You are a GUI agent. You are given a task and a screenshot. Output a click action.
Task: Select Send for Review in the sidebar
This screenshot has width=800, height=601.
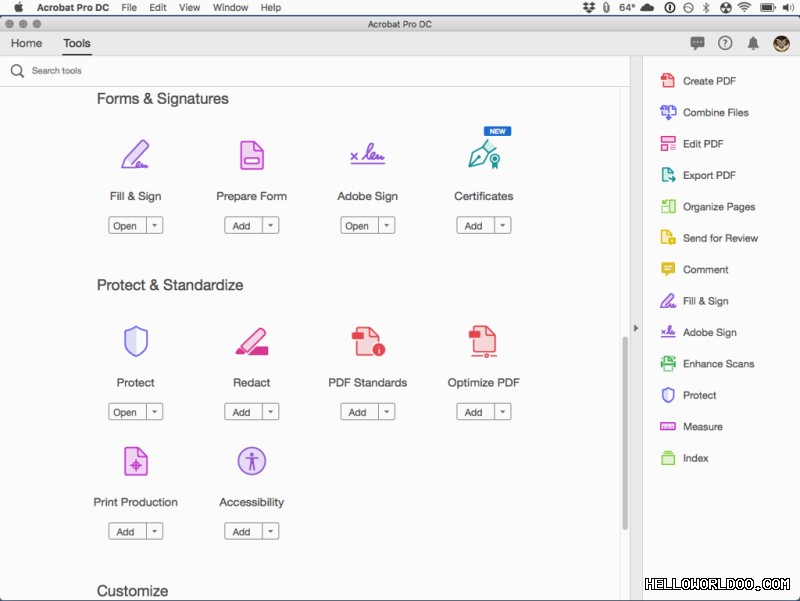tap(709, 238)
